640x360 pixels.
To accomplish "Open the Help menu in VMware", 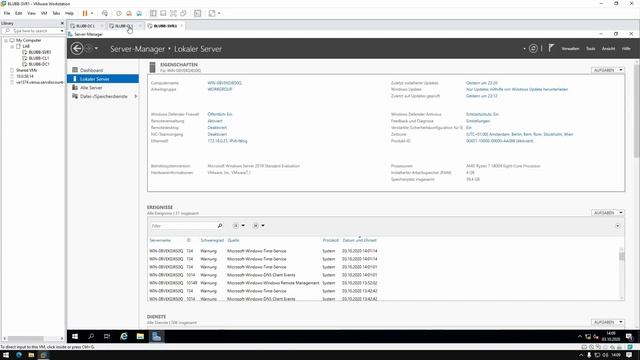I will 69,13.
